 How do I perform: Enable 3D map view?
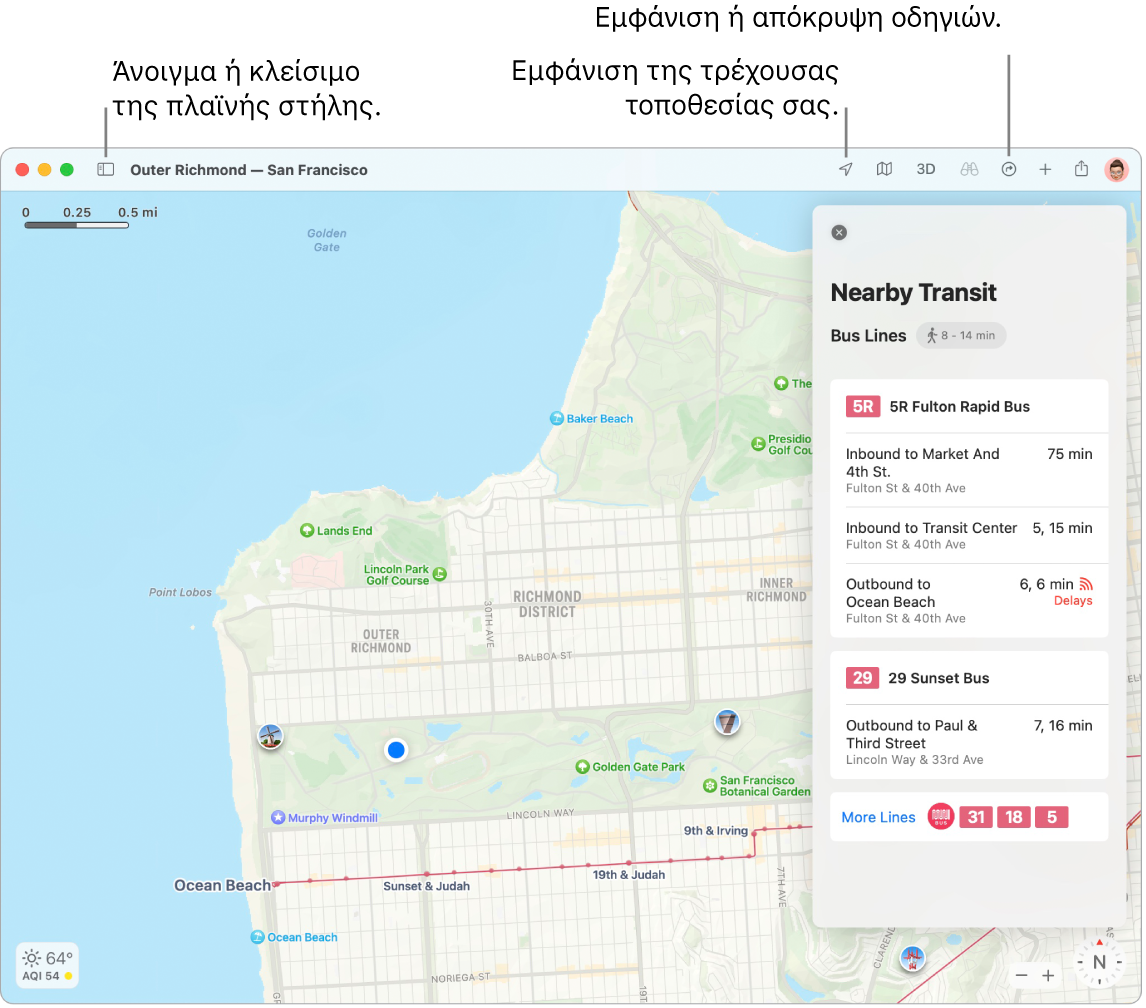(x=925, y=169)
